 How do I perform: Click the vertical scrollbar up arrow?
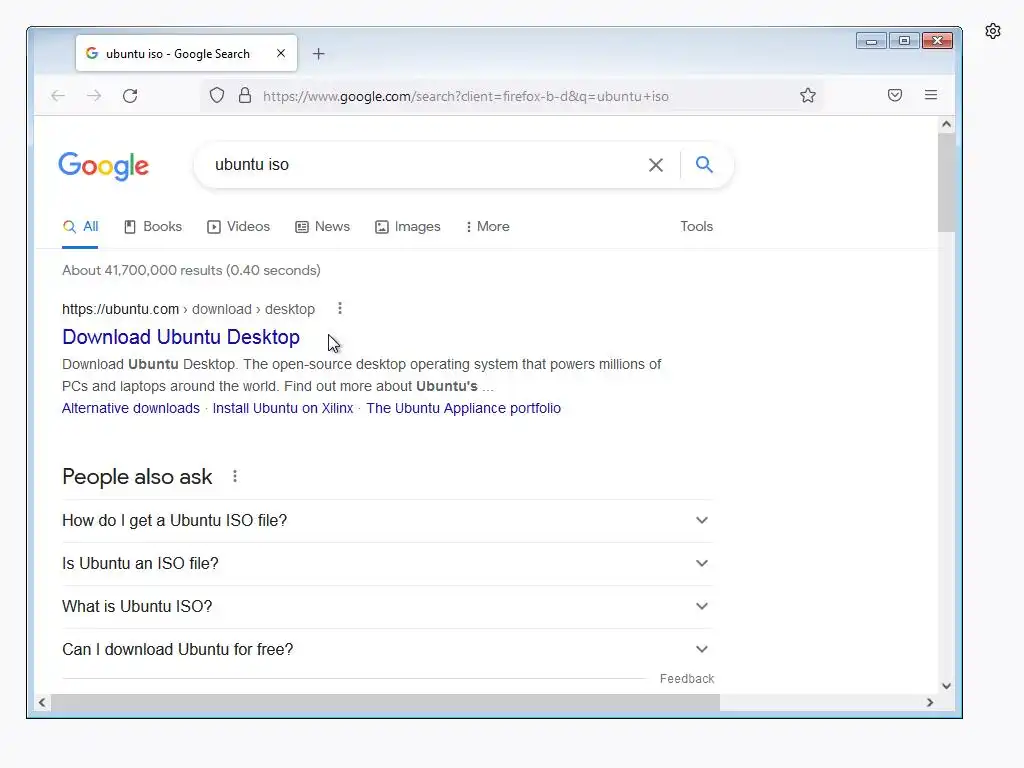(946, 124)
